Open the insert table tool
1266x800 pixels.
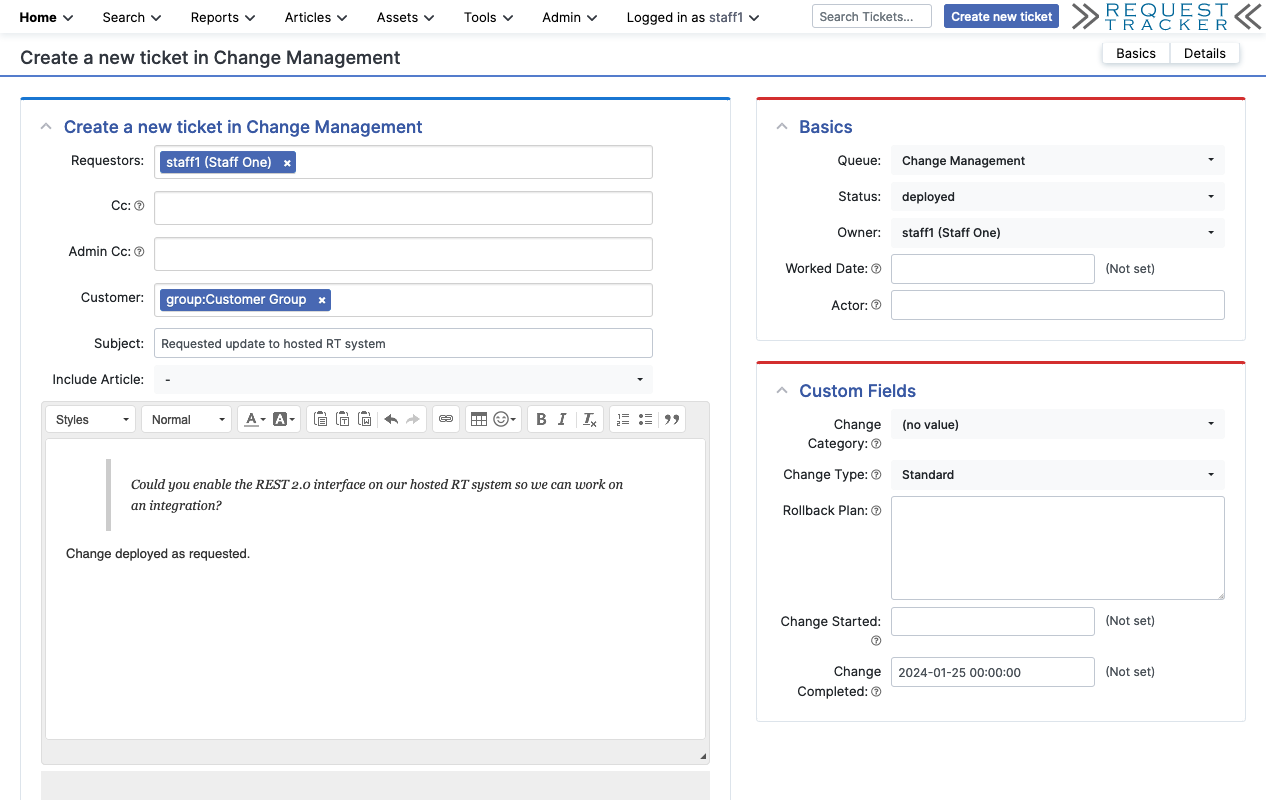click(x=478, y=419)
